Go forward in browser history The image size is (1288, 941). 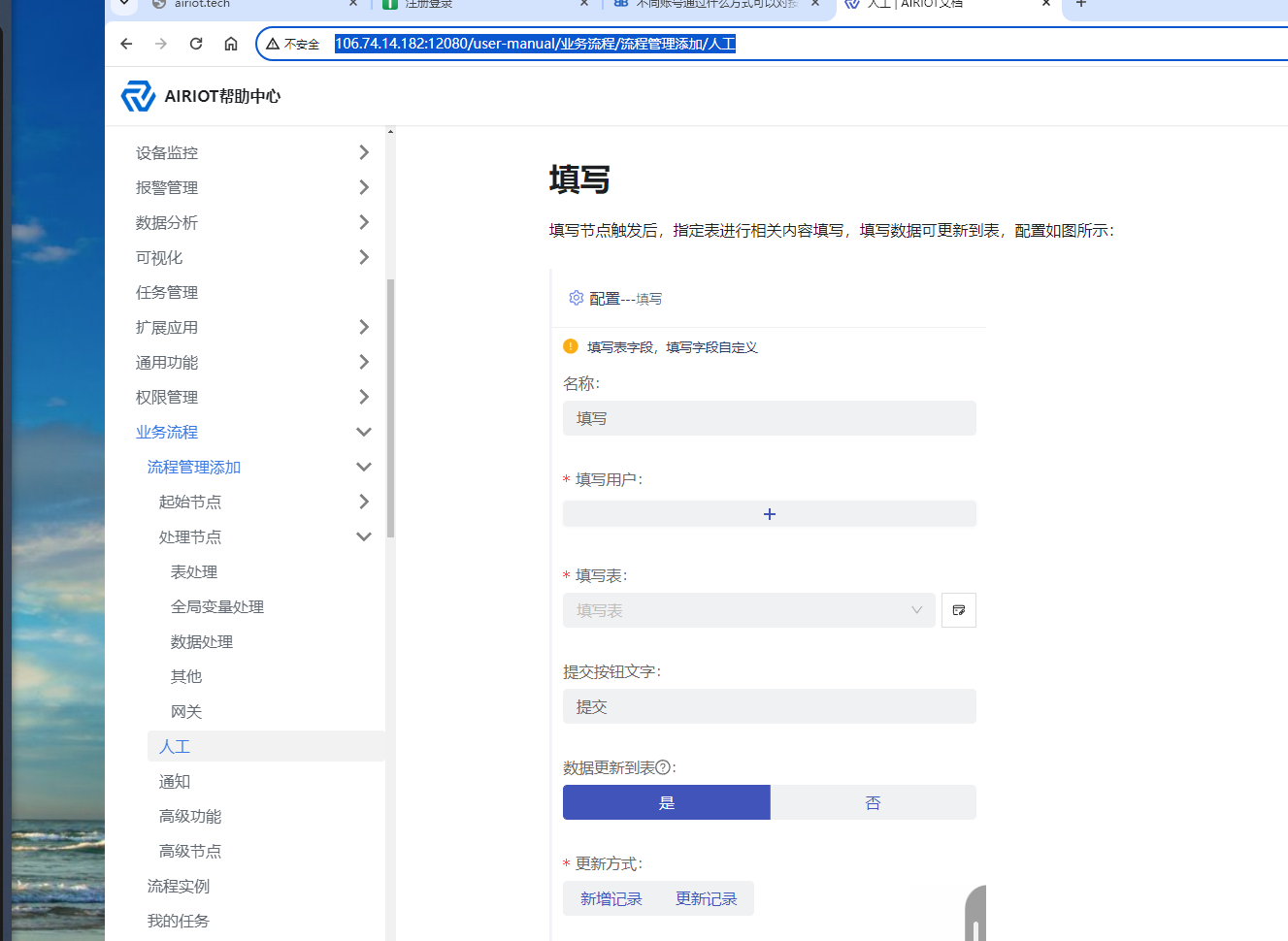pyautogui.click(x=161, y=44)
